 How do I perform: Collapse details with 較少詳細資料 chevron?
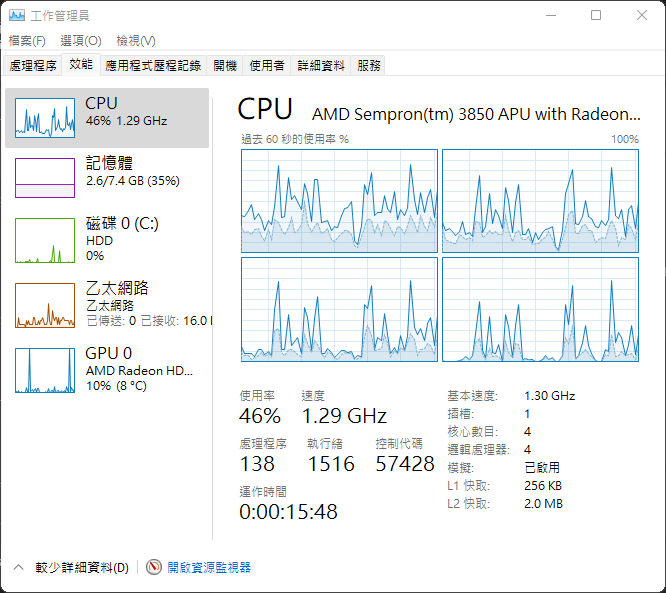point(18,567)
